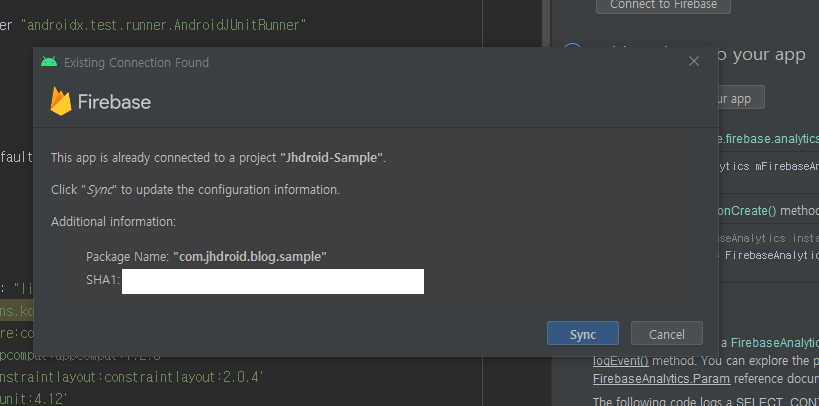This screenshot has height=406, width=819.
Task: Click the Firebase wordmark text
Action: pyautogui.click(x=114, y=101)
